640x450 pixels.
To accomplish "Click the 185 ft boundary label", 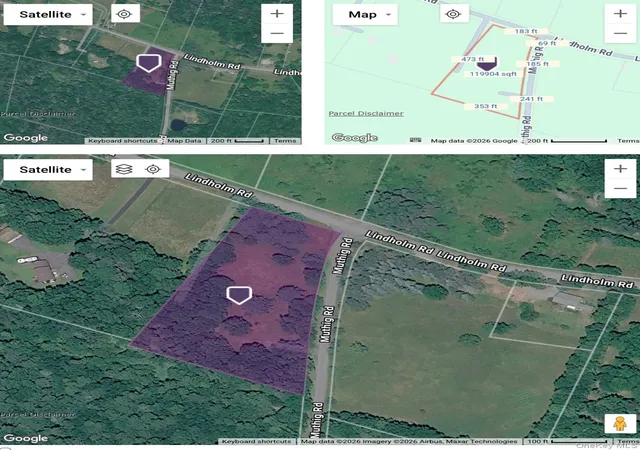I will pos(538,64).
